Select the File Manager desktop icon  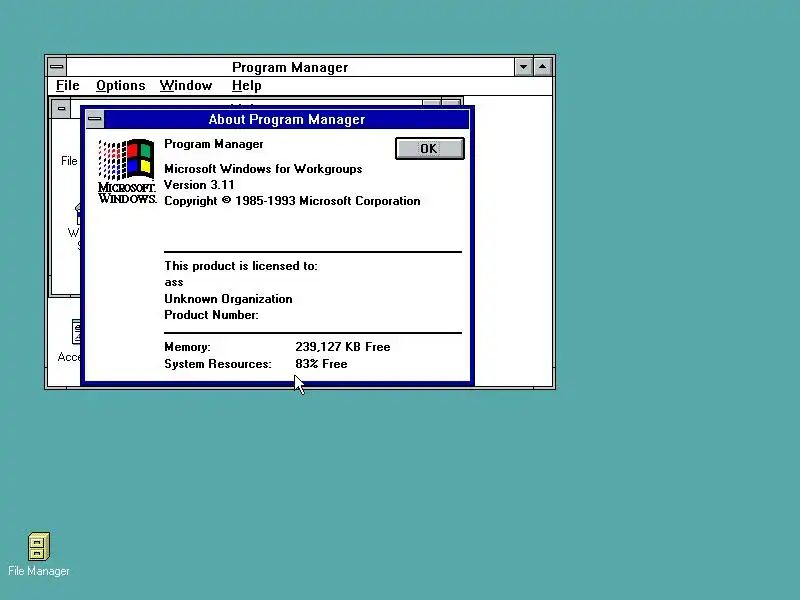[x=39, y=555]
